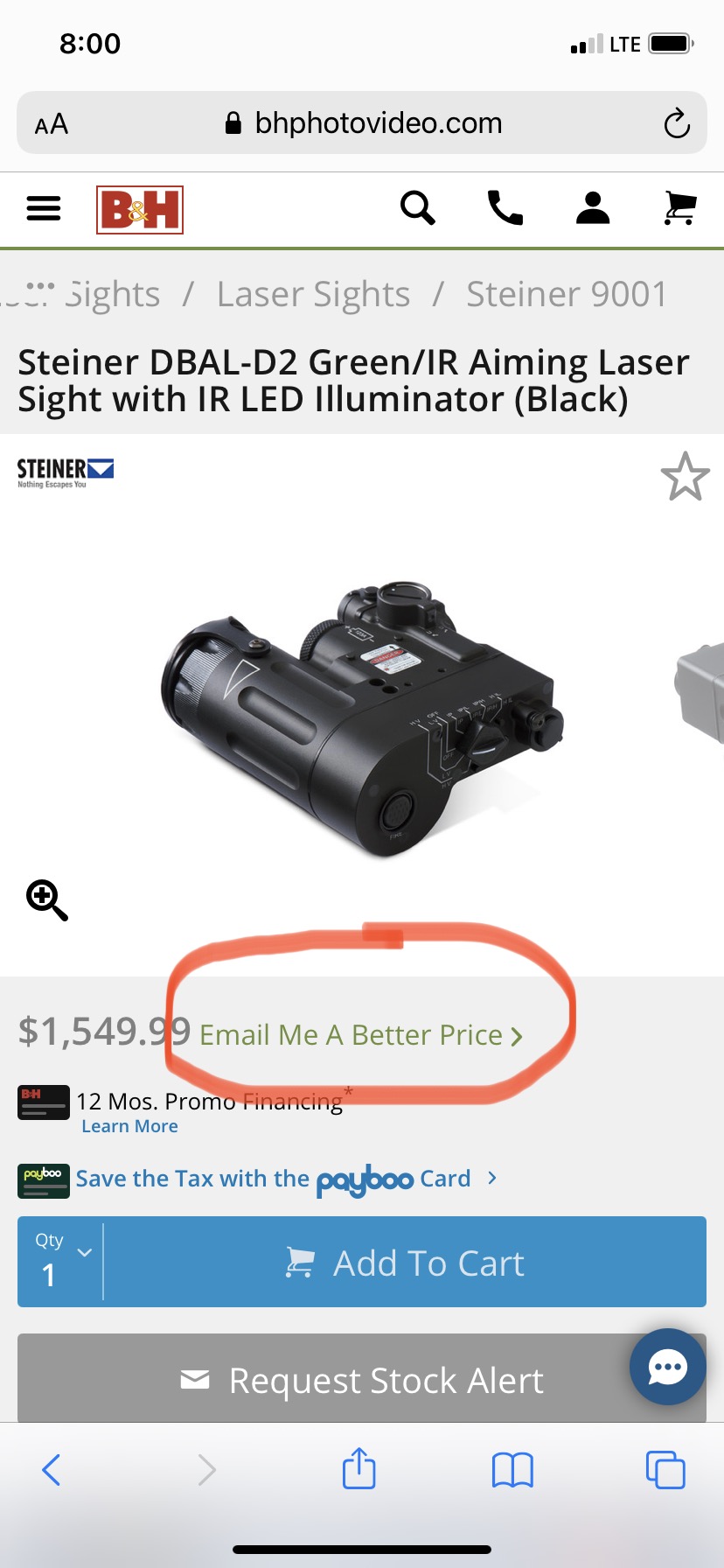View the shopping cart icon

click(x=680, y=208)
